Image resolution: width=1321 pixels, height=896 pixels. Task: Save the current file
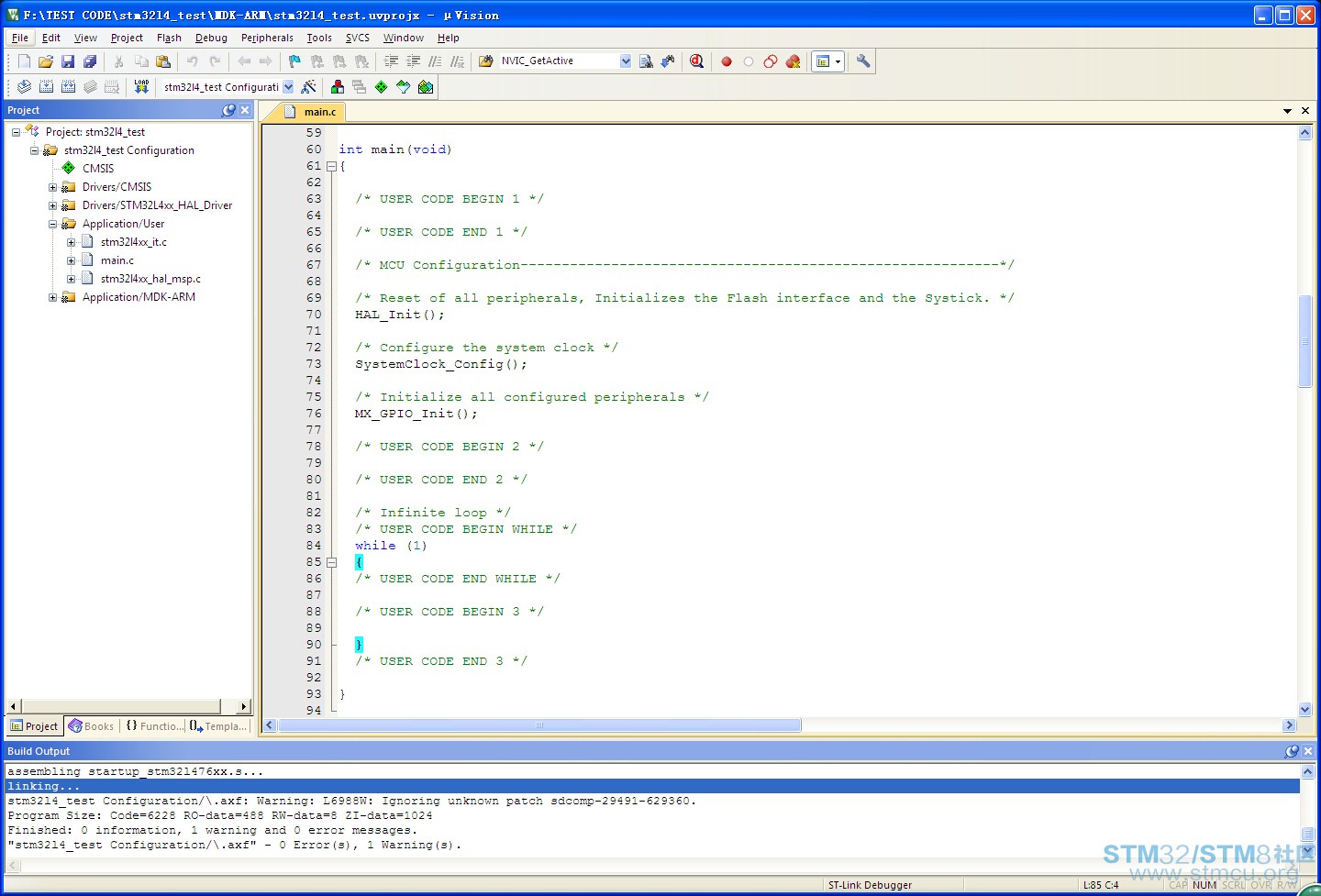(68, 61)
